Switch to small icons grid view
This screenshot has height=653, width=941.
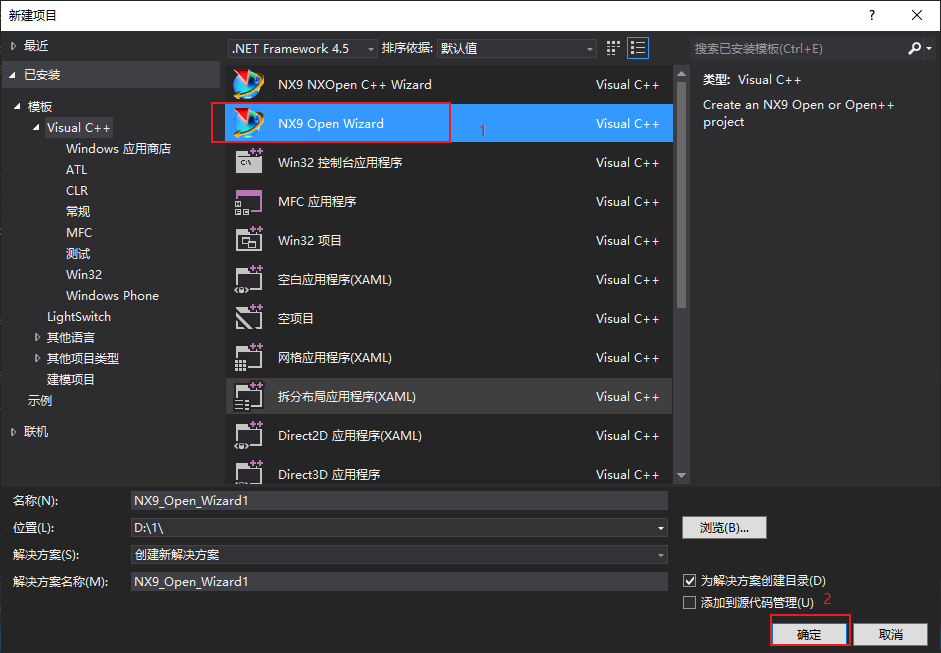pos(613,48)
